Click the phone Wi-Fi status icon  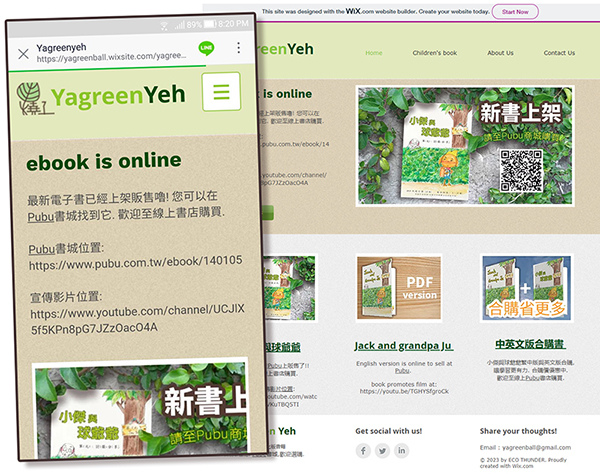(x=164, y=26)
